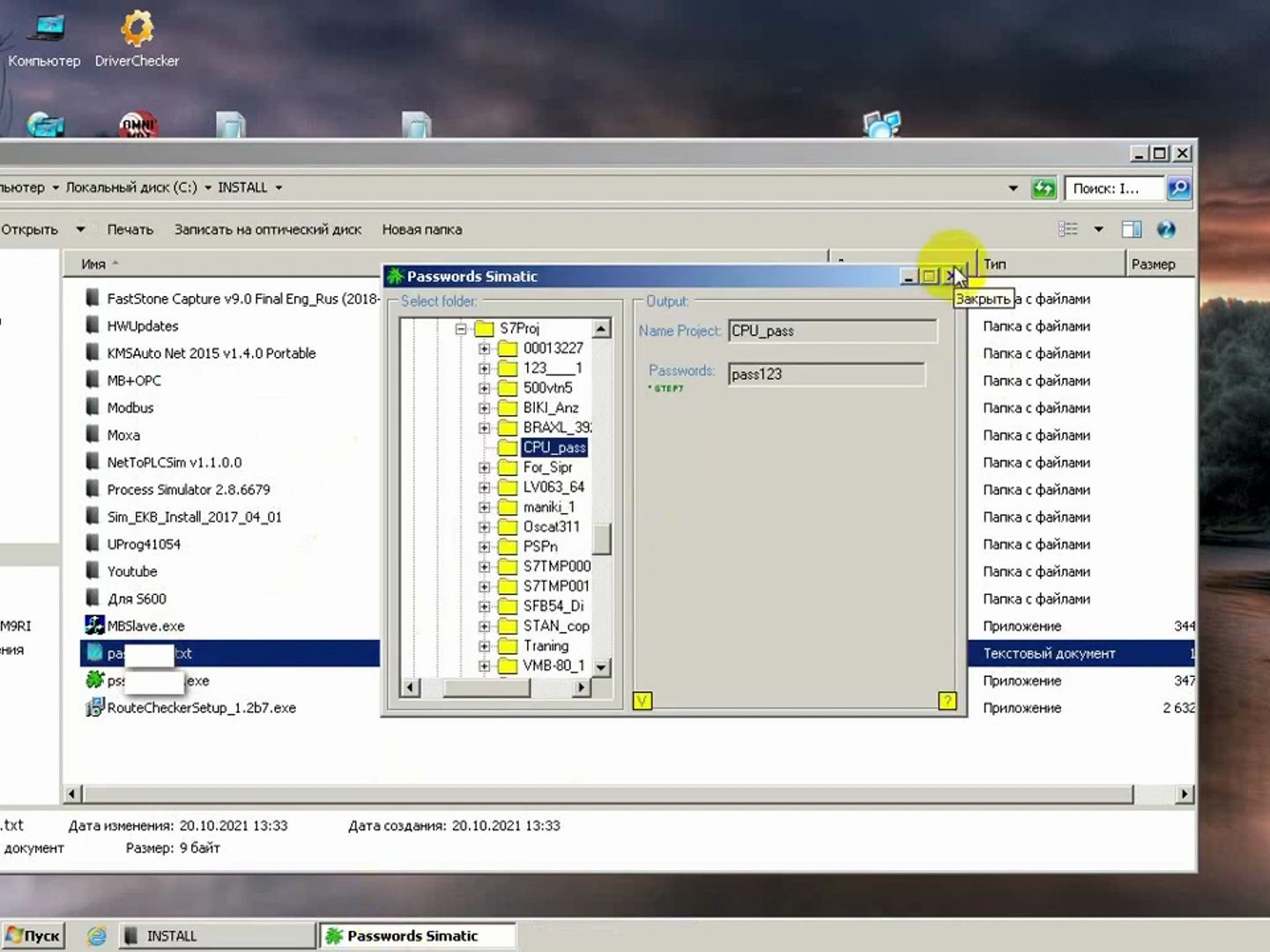Click Записать на оптический диск

tap(268, 229)
